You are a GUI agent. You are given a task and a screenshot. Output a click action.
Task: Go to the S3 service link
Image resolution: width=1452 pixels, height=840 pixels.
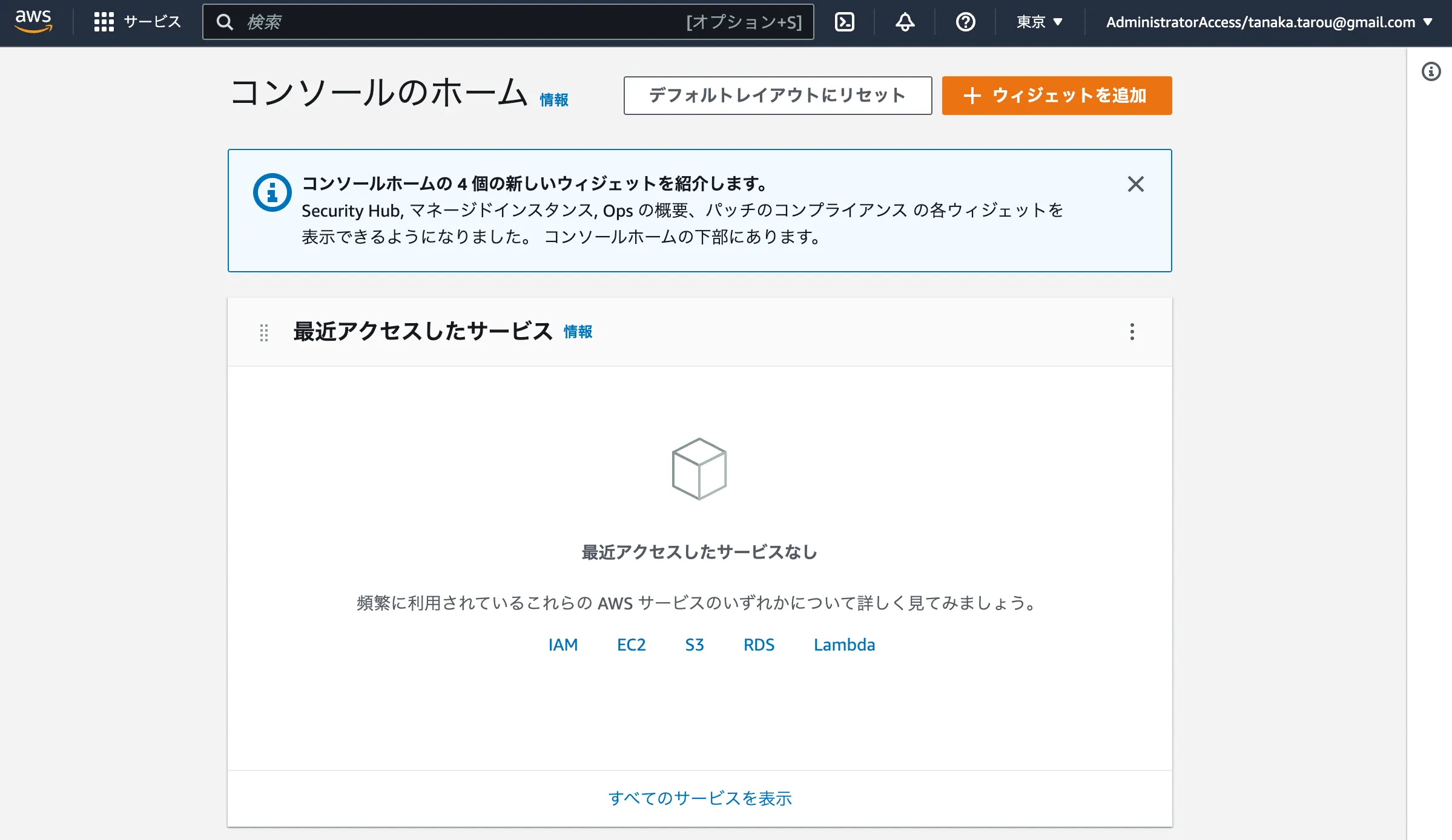pos(694,645)
